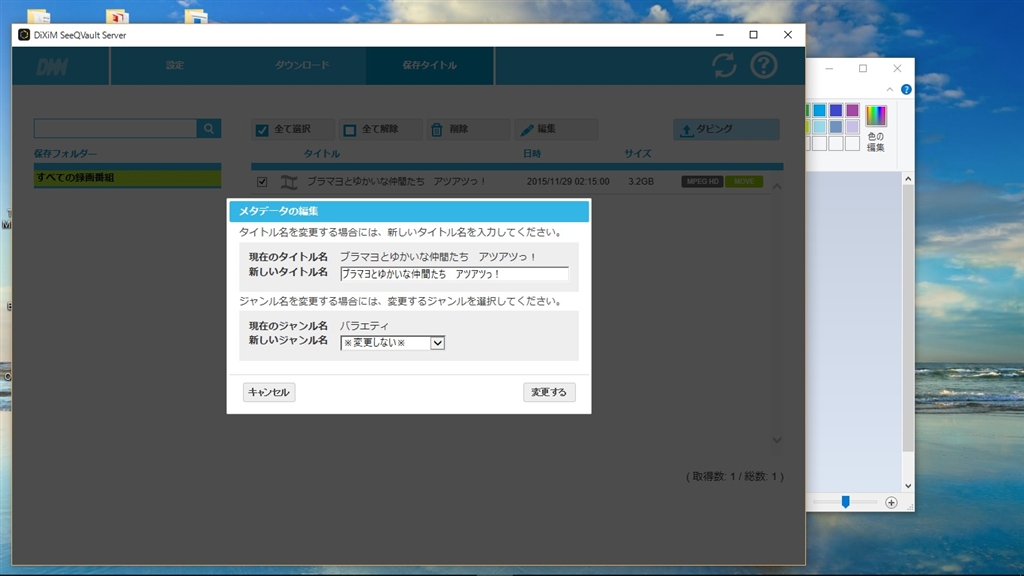
Task: Click the DiXiM logo in the header
Action: tap(52, 66)
